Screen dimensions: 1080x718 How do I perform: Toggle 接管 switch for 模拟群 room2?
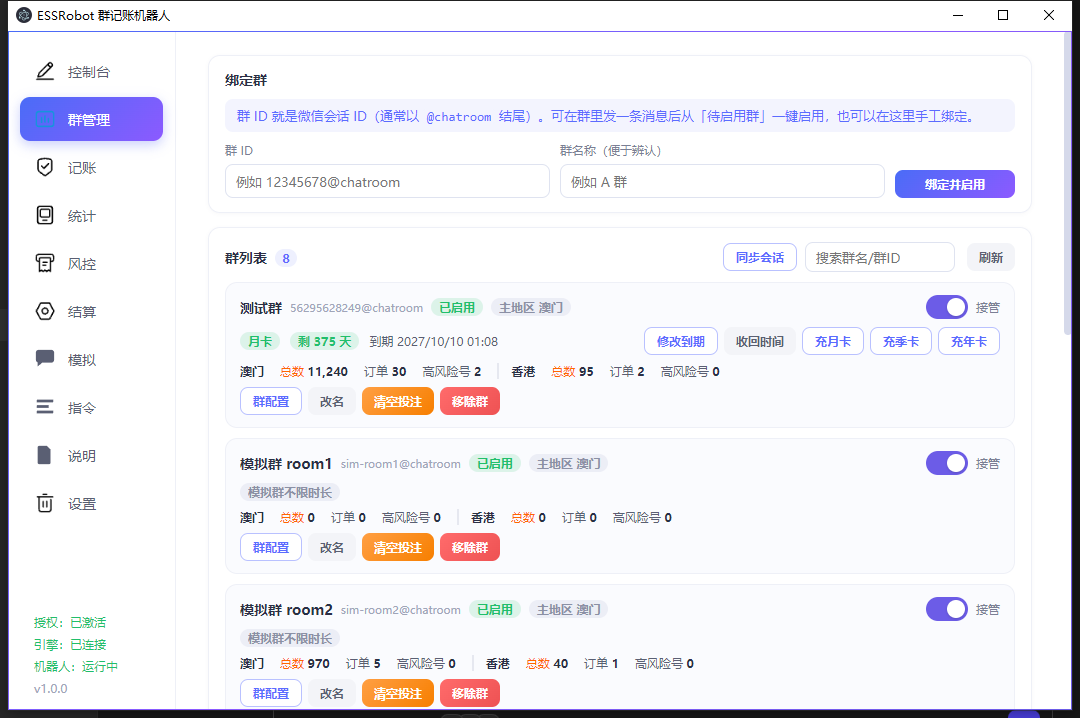point(946,609)
